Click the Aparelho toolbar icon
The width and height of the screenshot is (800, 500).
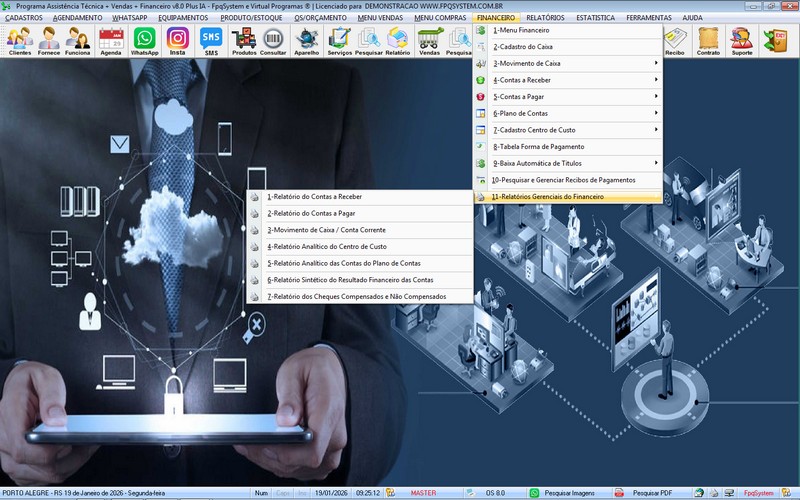coord(307,41)
